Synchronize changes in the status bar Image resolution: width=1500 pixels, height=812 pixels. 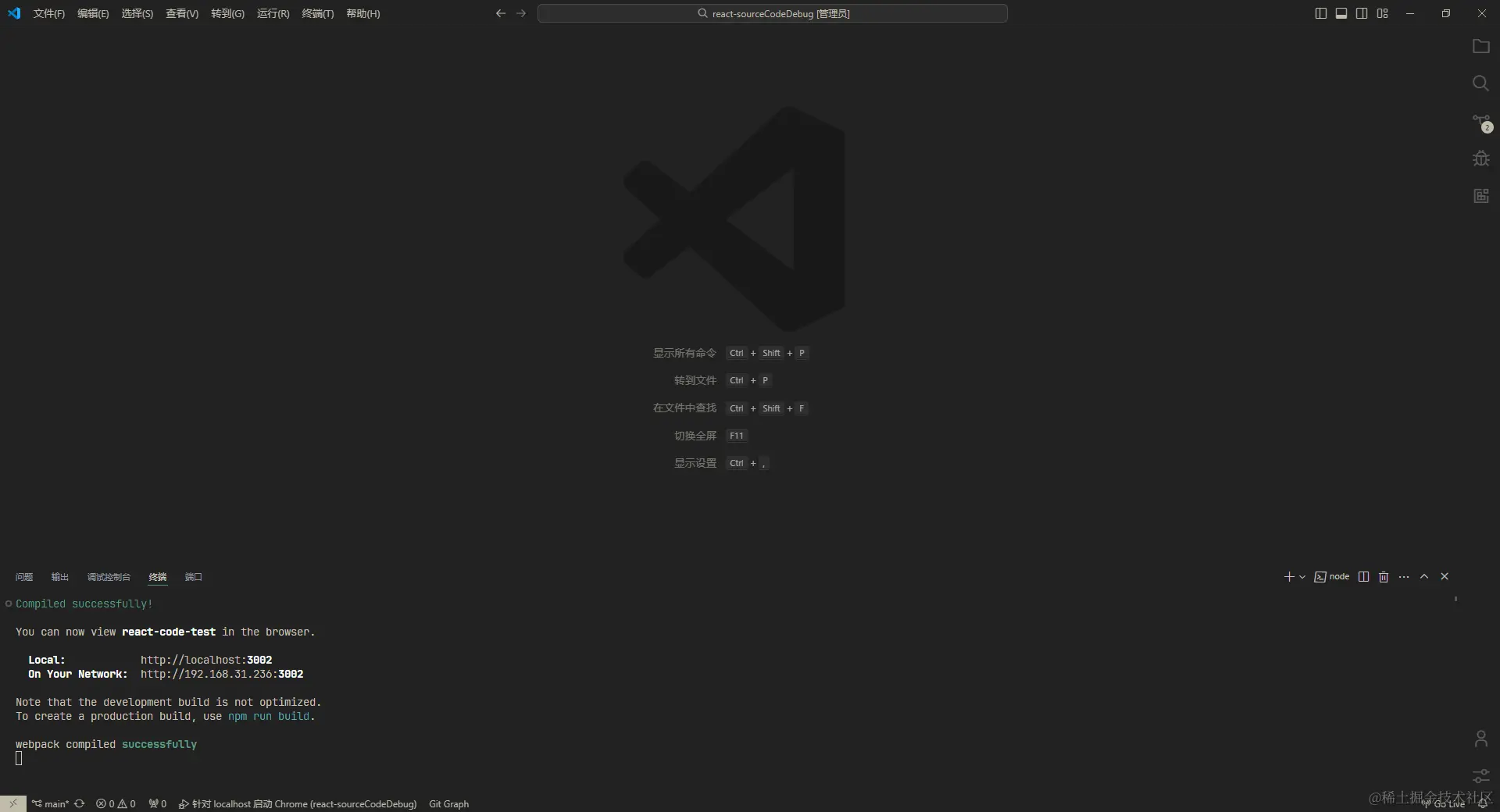tap(79, 803)
